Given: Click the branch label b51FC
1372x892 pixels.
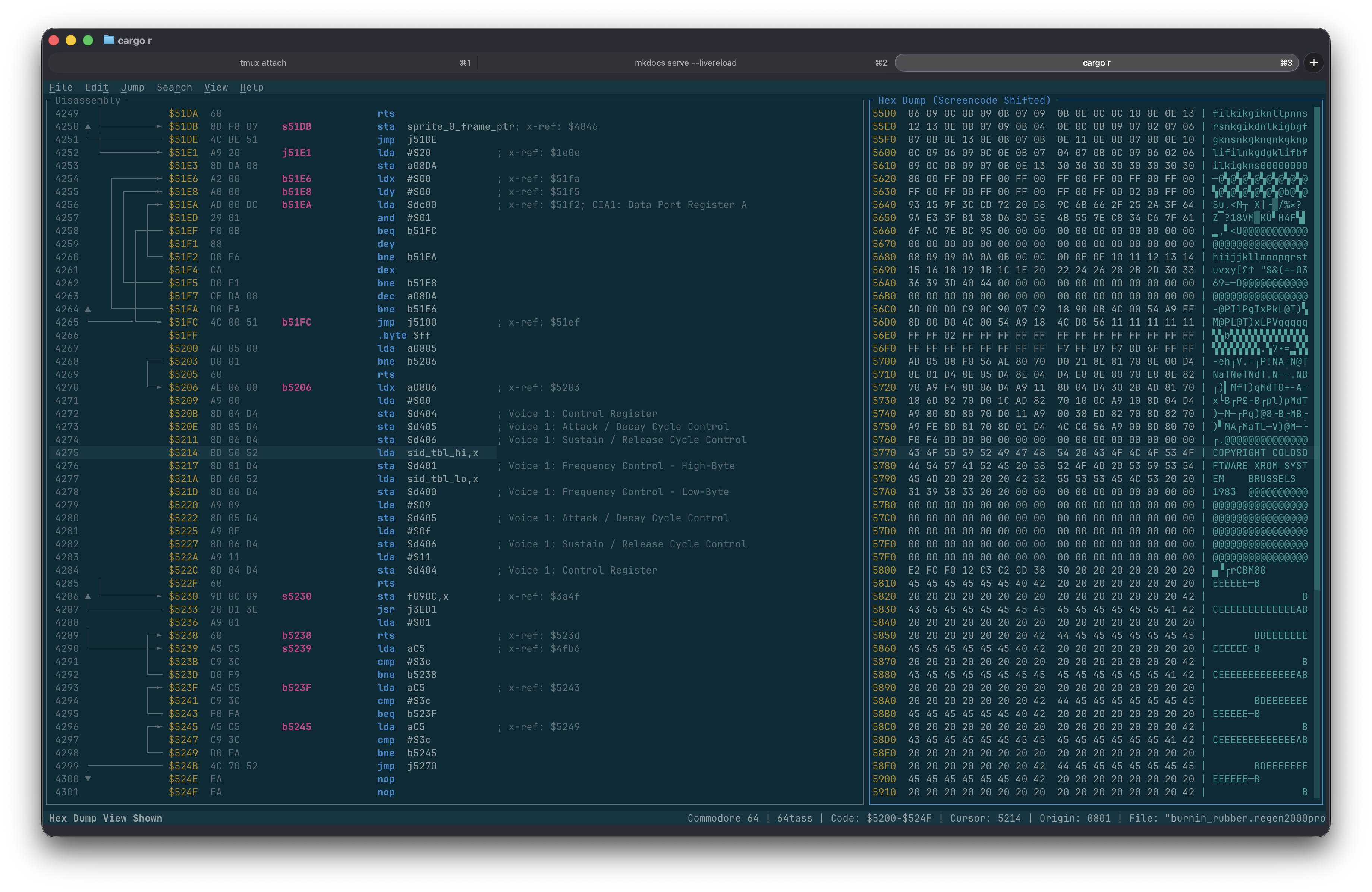Looking at the screenshot, I should click(x=296, y=322).
